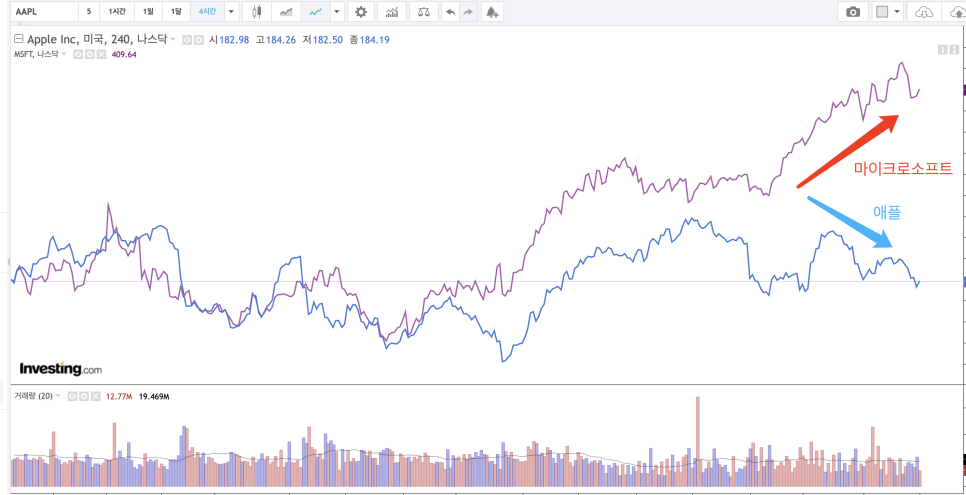Image resolution: width=966 pixels, height=495 pixels.
Task: Undo last chart action
Action: pos(452,12)
